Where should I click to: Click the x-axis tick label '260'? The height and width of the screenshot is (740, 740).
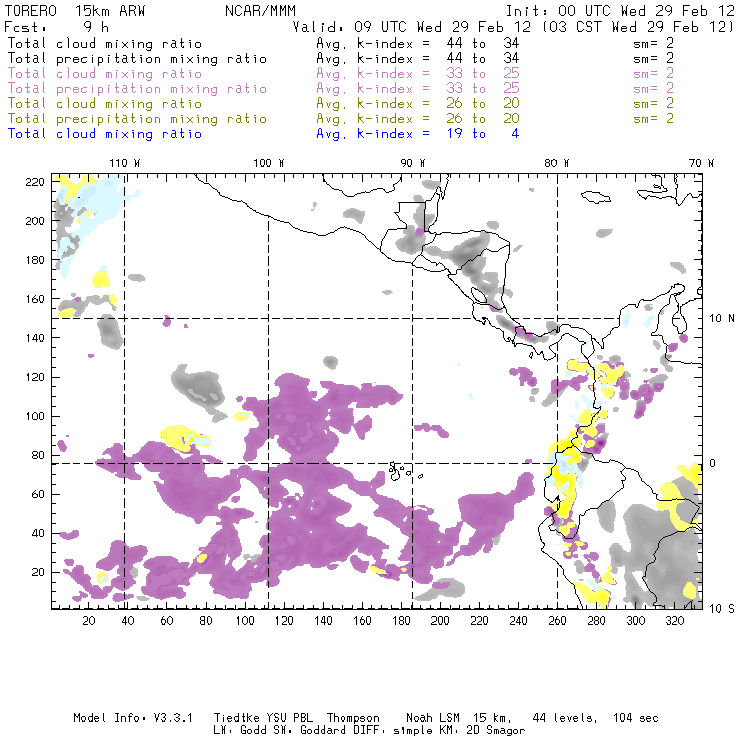click(x=557, y=621)
